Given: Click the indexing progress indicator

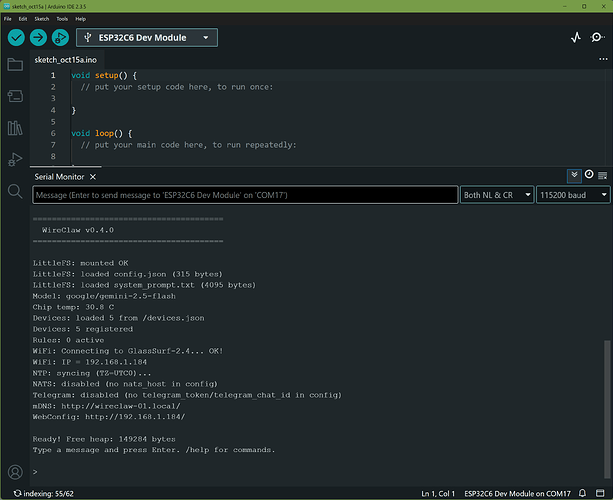Looking at the screenshot, I should (43, 493).
